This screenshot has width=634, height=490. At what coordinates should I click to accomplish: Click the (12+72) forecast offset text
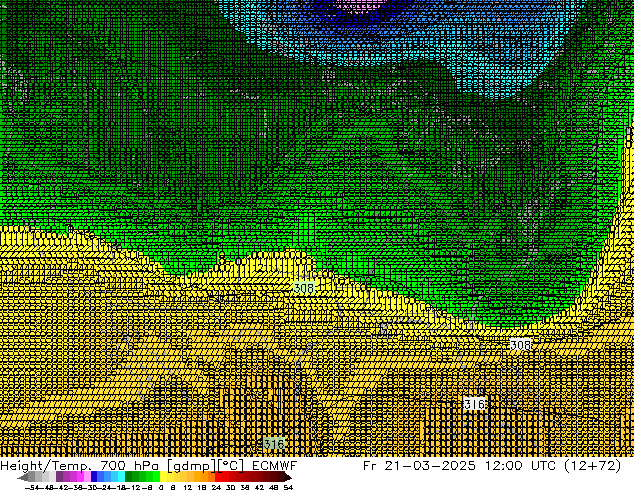[x=592, y=466]
